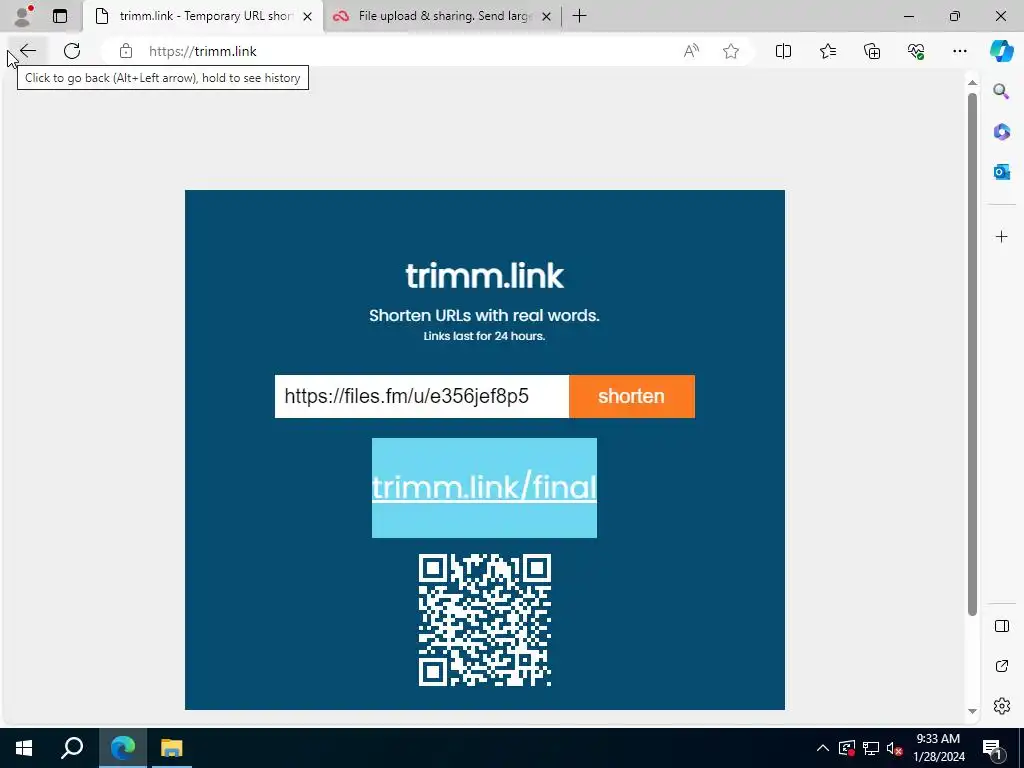Open Browser essentials heart icon

pos(916,51)
